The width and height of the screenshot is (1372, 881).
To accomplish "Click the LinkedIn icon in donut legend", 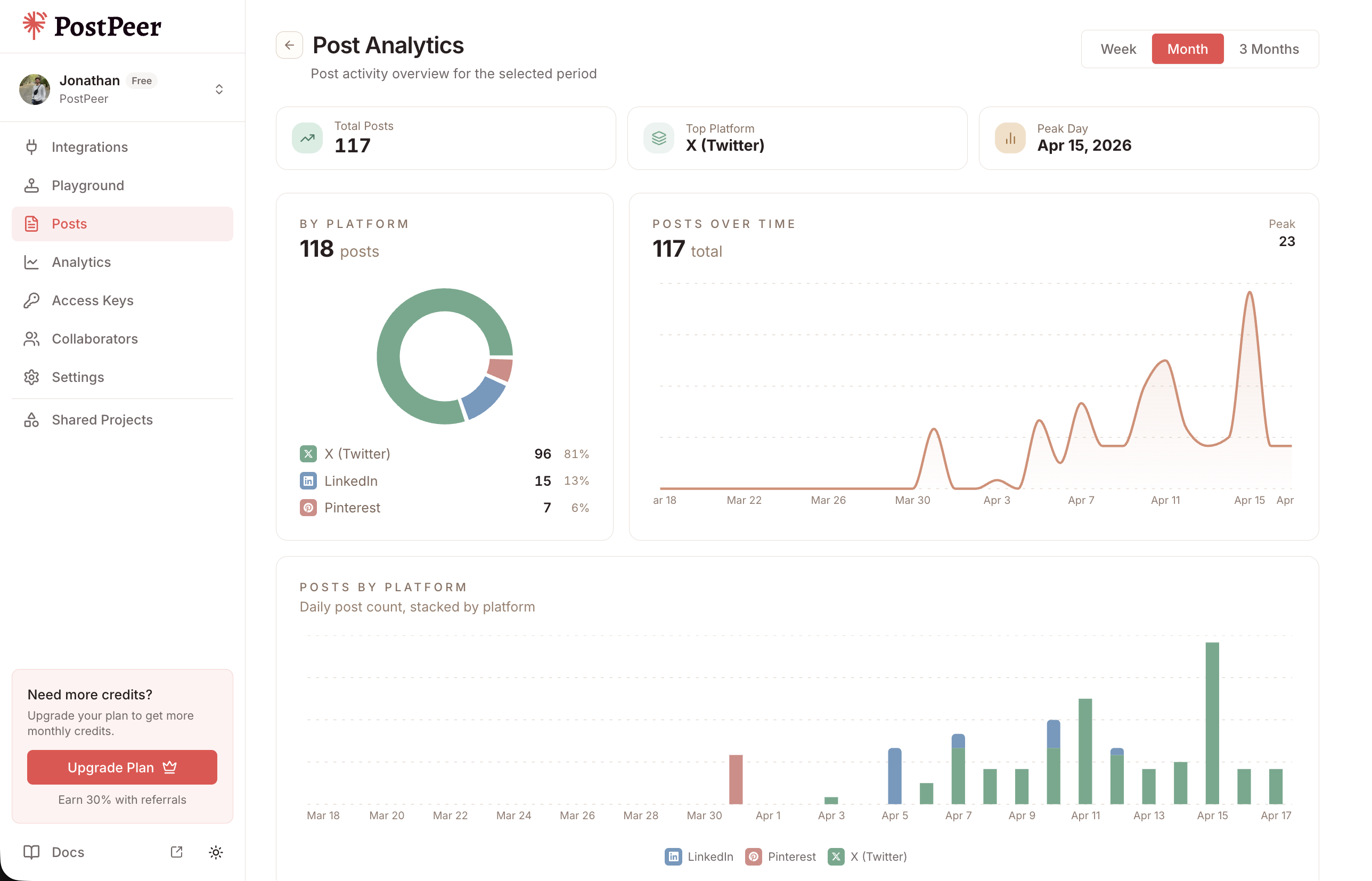I will [x=308, y=480].
